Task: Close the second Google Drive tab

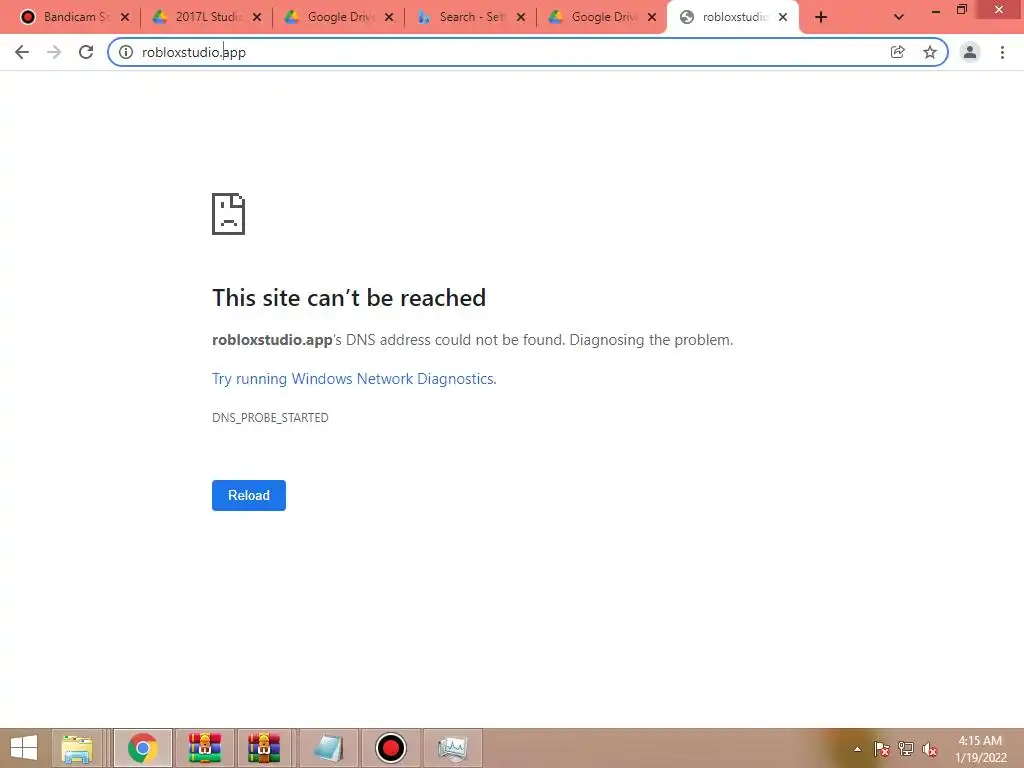Action: tap(652, 18)
